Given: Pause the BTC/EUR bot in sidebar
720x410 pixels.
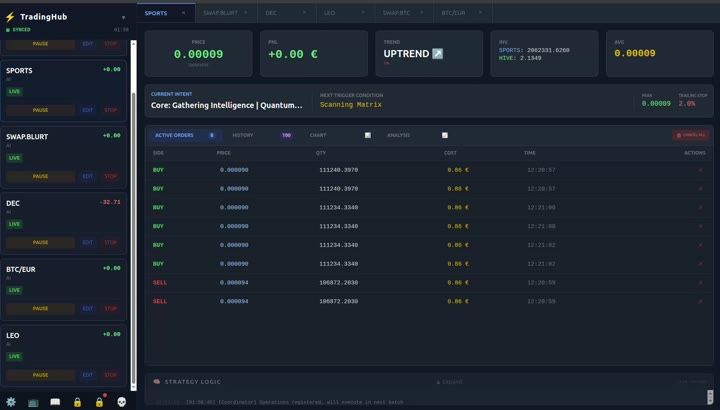Looking at the screenshot, I should point(40,309).
